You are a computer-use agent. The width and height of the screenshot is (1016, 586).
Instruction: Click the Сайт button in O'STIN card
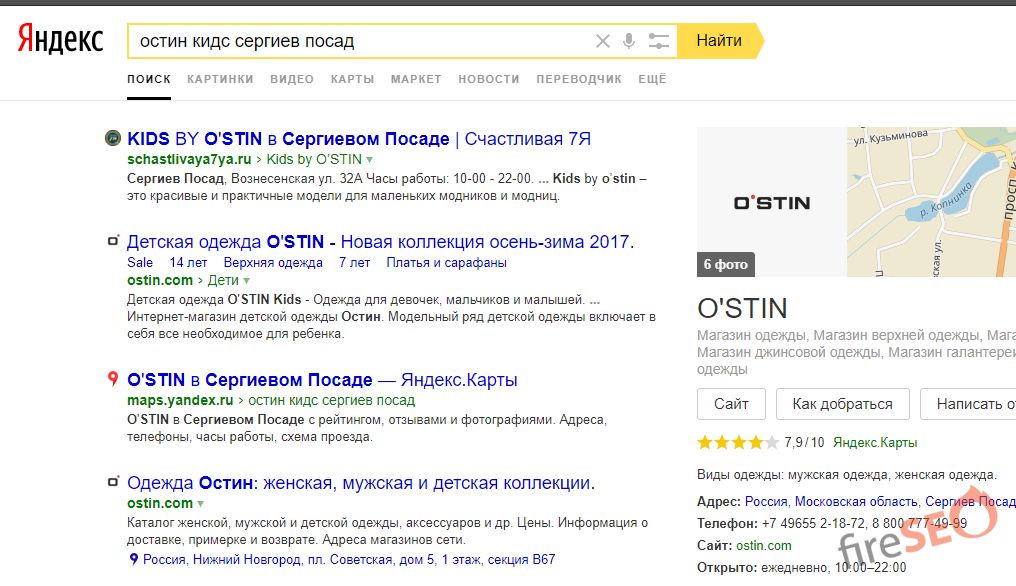tap(731, 404)
